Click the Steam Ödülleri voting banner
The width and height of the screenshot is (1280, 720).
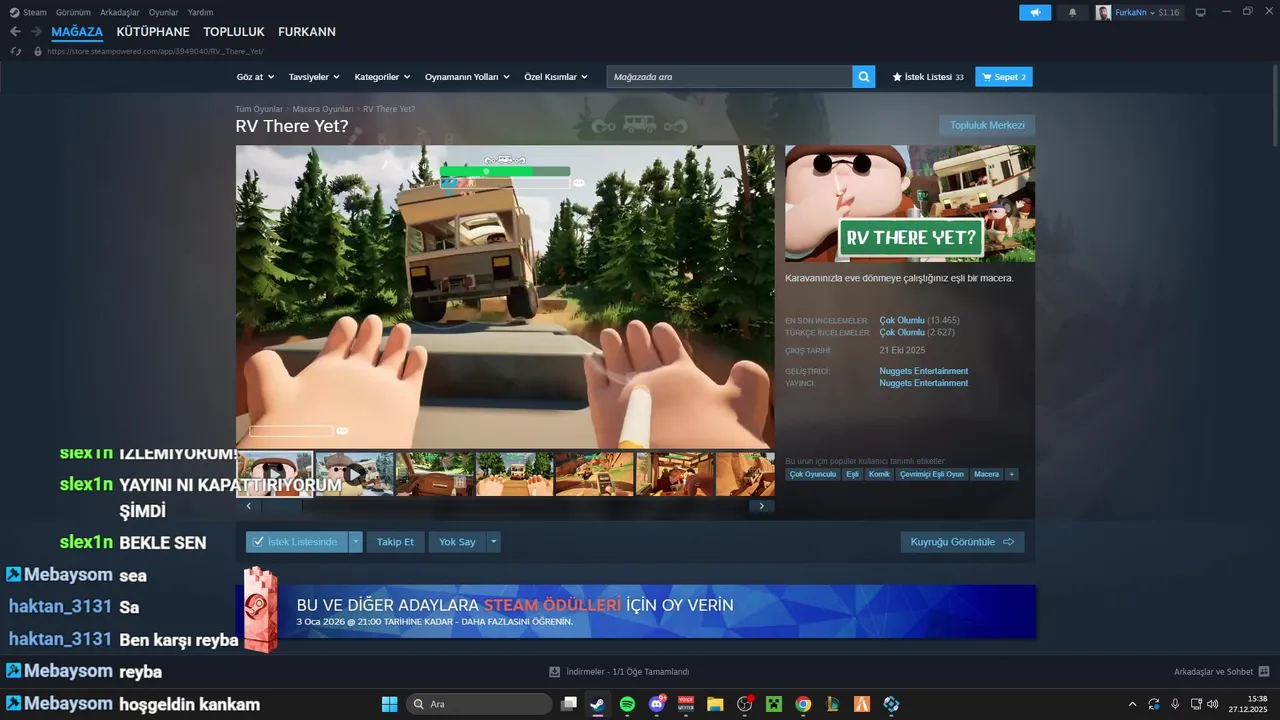(635, 611)
